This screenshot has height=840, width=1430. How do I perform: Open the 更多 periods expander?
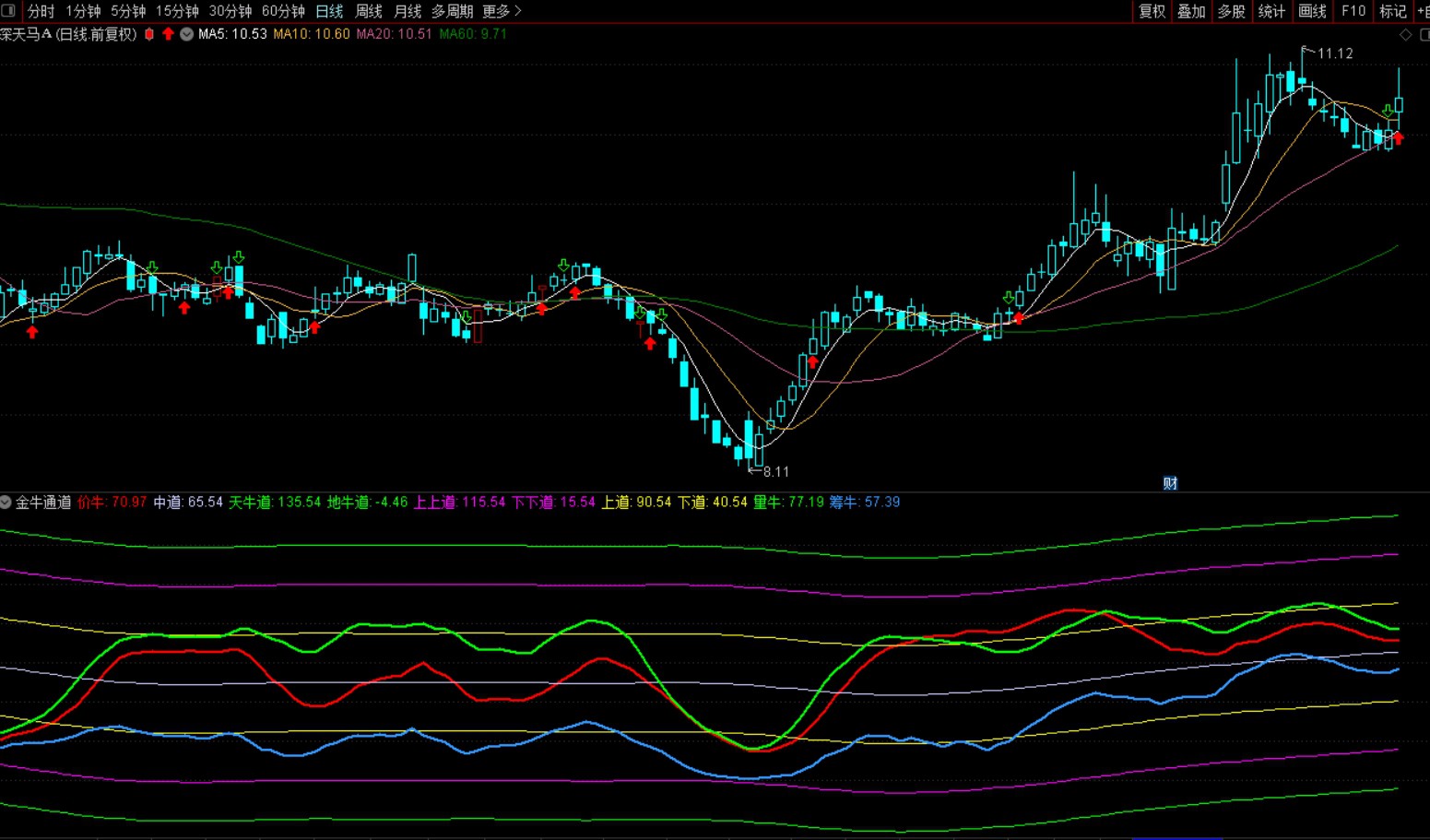tap(502, 11)
